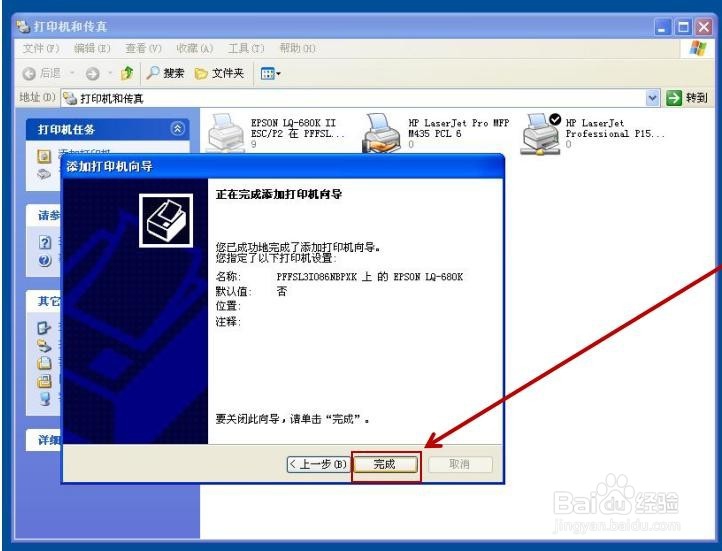Viewport: 722px width, 551px height.
Task: Click the 添加打印机 icon in task panel
Action: pos(44,156)
